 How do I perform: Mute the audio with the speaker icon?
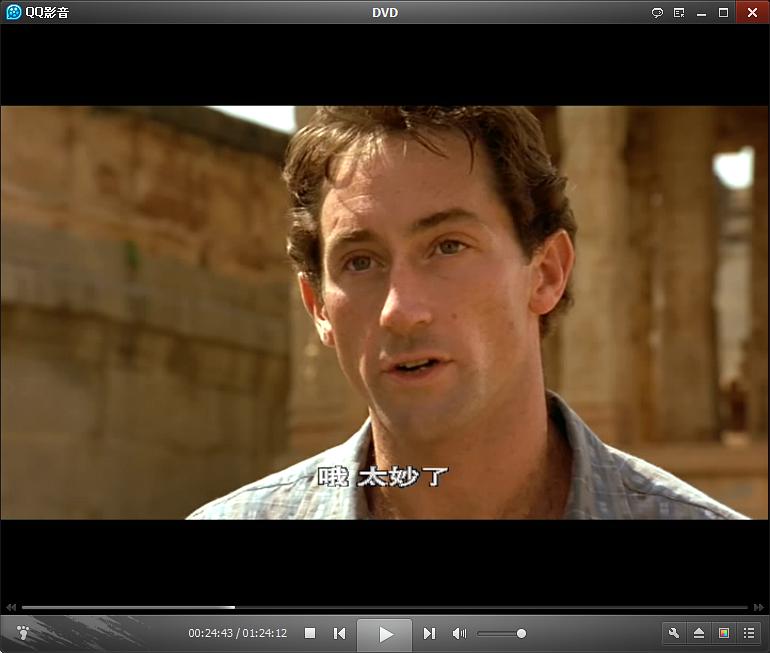(459, 633)
